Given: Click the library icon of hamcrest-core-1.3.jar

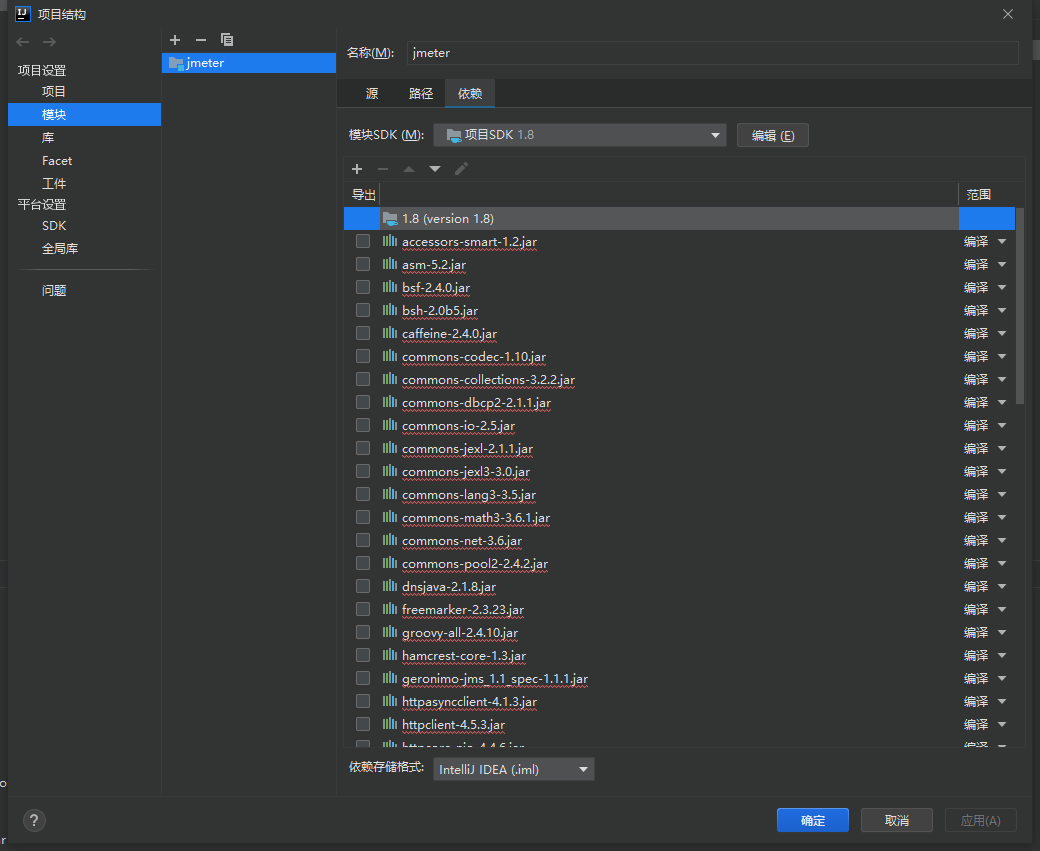Looking at the screenshot, I should click(390, 655).
